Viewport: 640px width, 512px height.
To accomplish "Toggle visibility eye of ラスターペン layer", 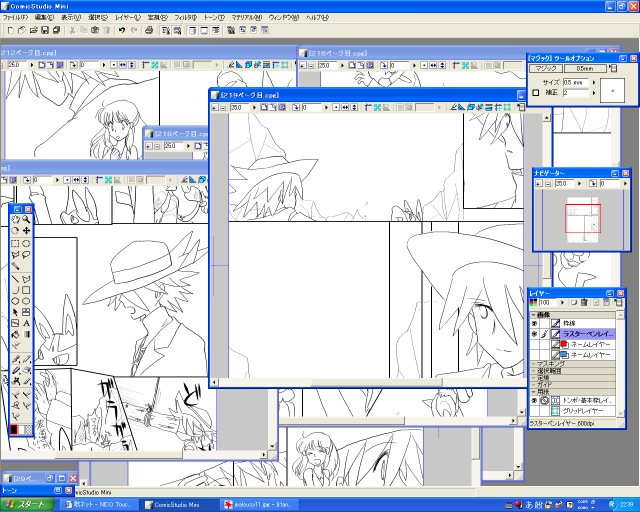I will [533, 334].
